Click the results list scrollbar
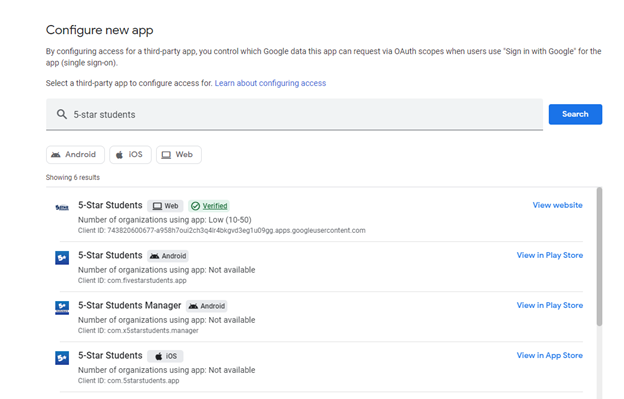This screenshot has width=624, height=399. coord(599,257)
